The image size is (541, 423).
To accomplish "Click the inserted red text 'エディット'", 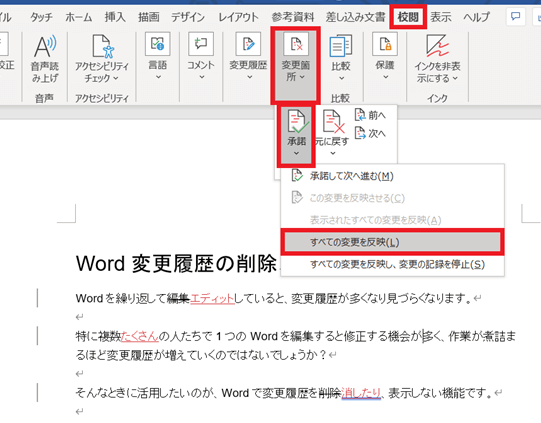I will (x=212, y=298).
